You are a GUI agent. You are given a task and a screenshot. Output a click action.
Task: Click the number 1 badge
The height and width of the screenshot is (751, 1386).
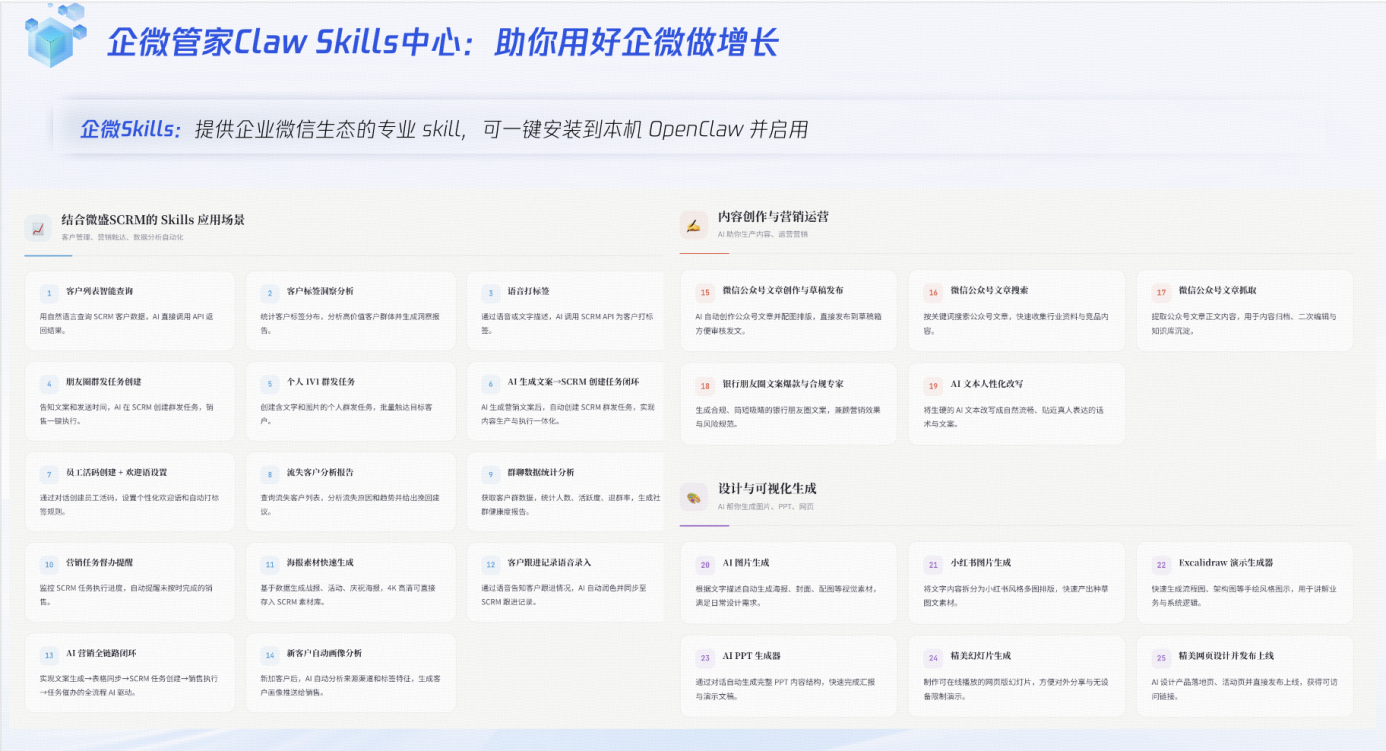[48, 293]
